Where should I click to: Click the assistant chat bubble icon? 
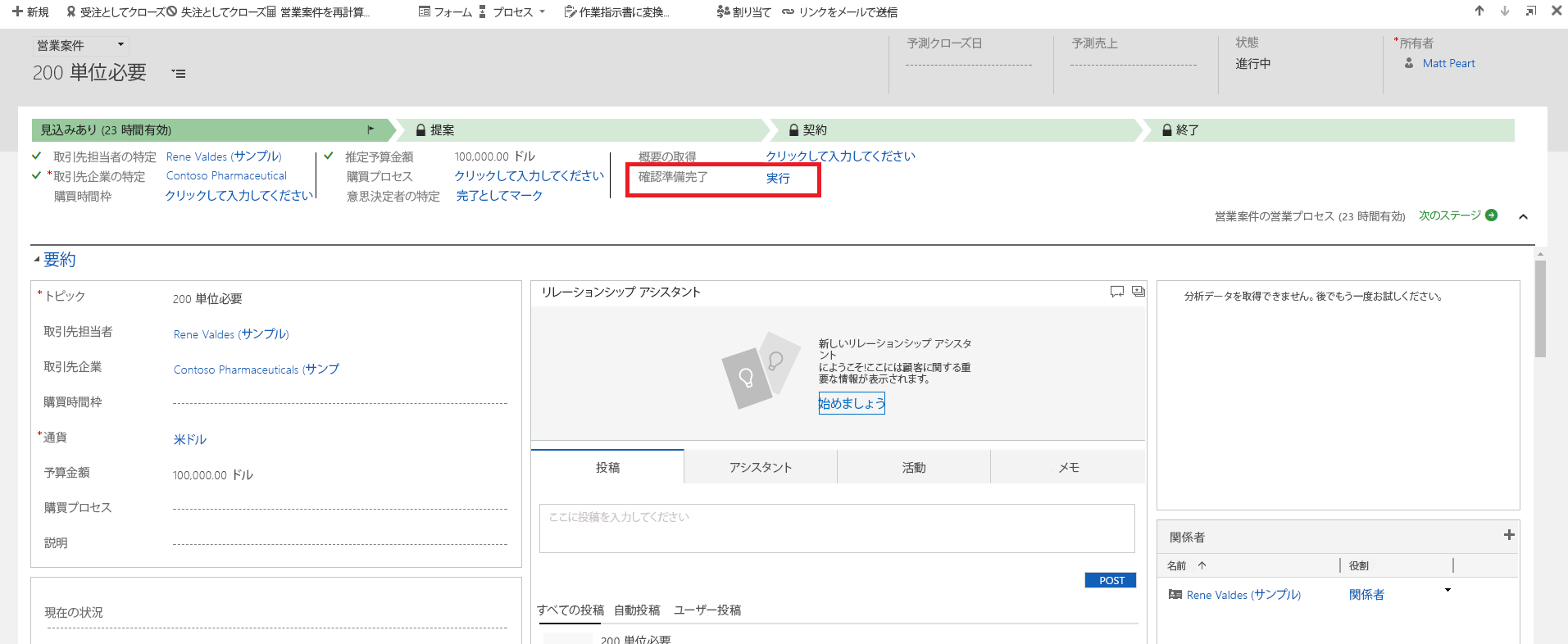pyautogui.click(x=1116, y=292)
